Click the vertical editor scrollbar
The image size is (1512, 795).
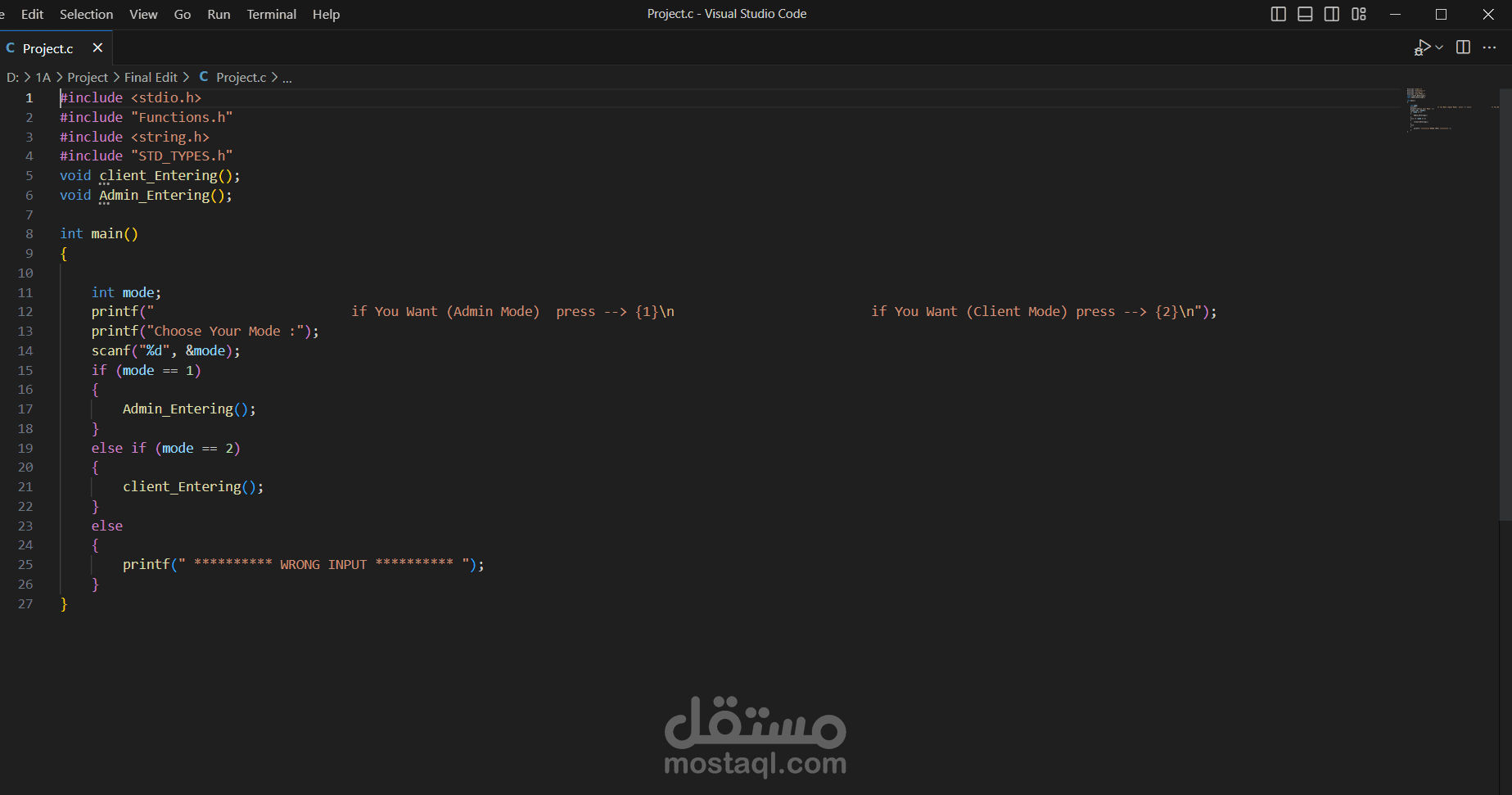pos(1505,303)
